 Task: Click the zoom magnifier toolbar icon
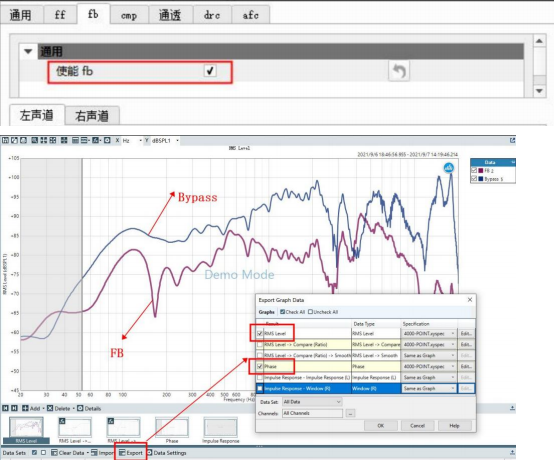34,140
